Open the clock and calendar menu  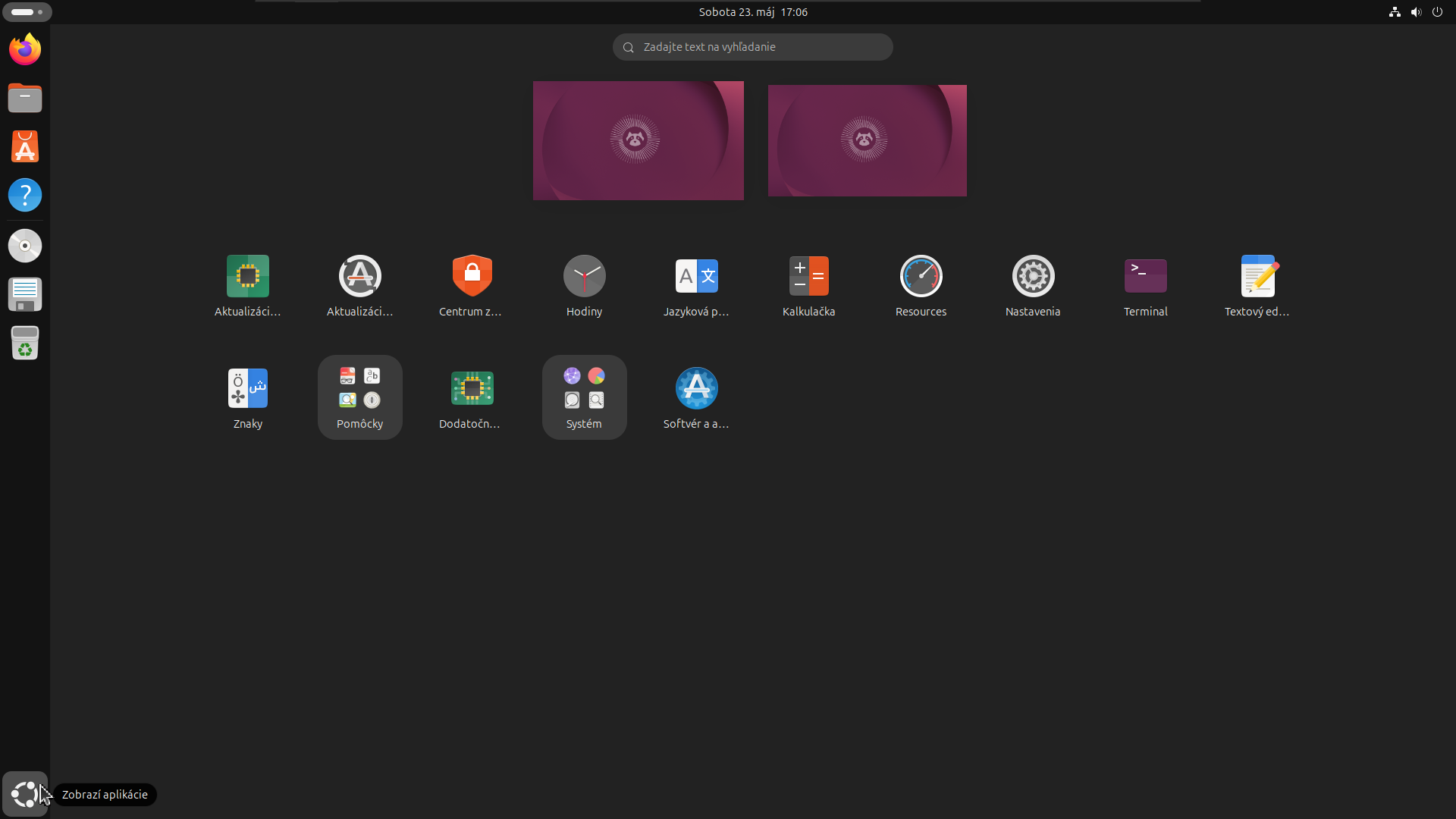(753, 12)
